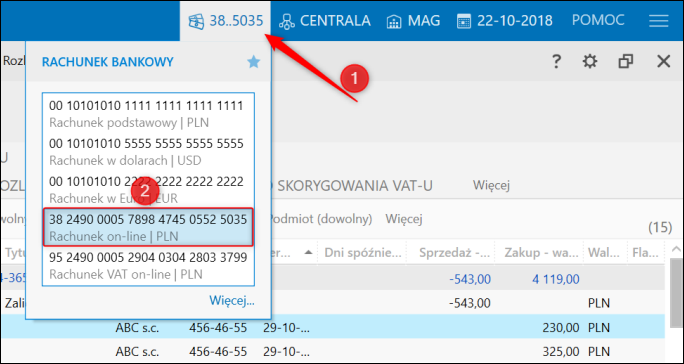Click the Wal... column header
The image size is (684, 364).
click(x=605, y=252)
